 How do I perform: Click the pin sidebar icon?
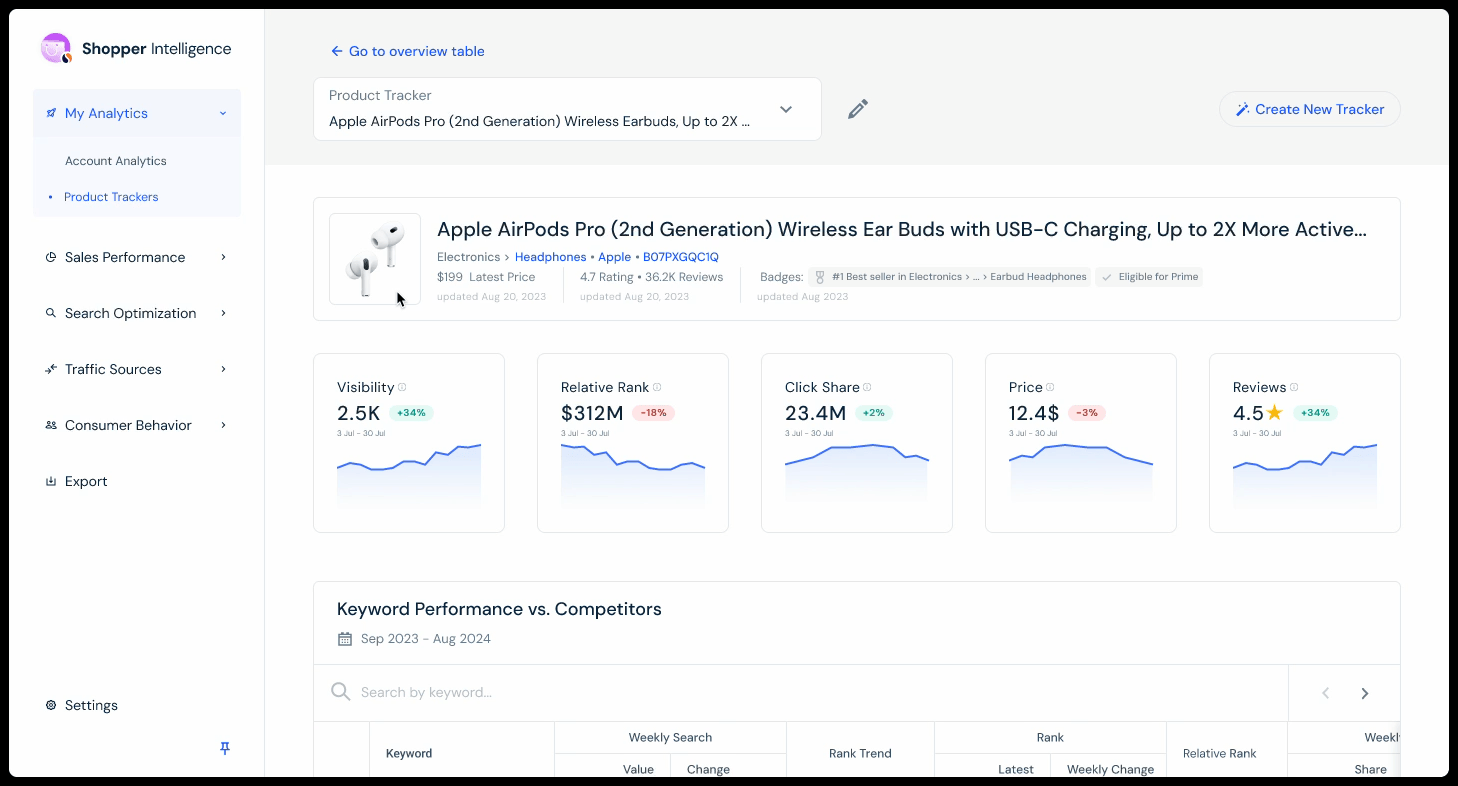pyautogui.click(x=225, y=748)
